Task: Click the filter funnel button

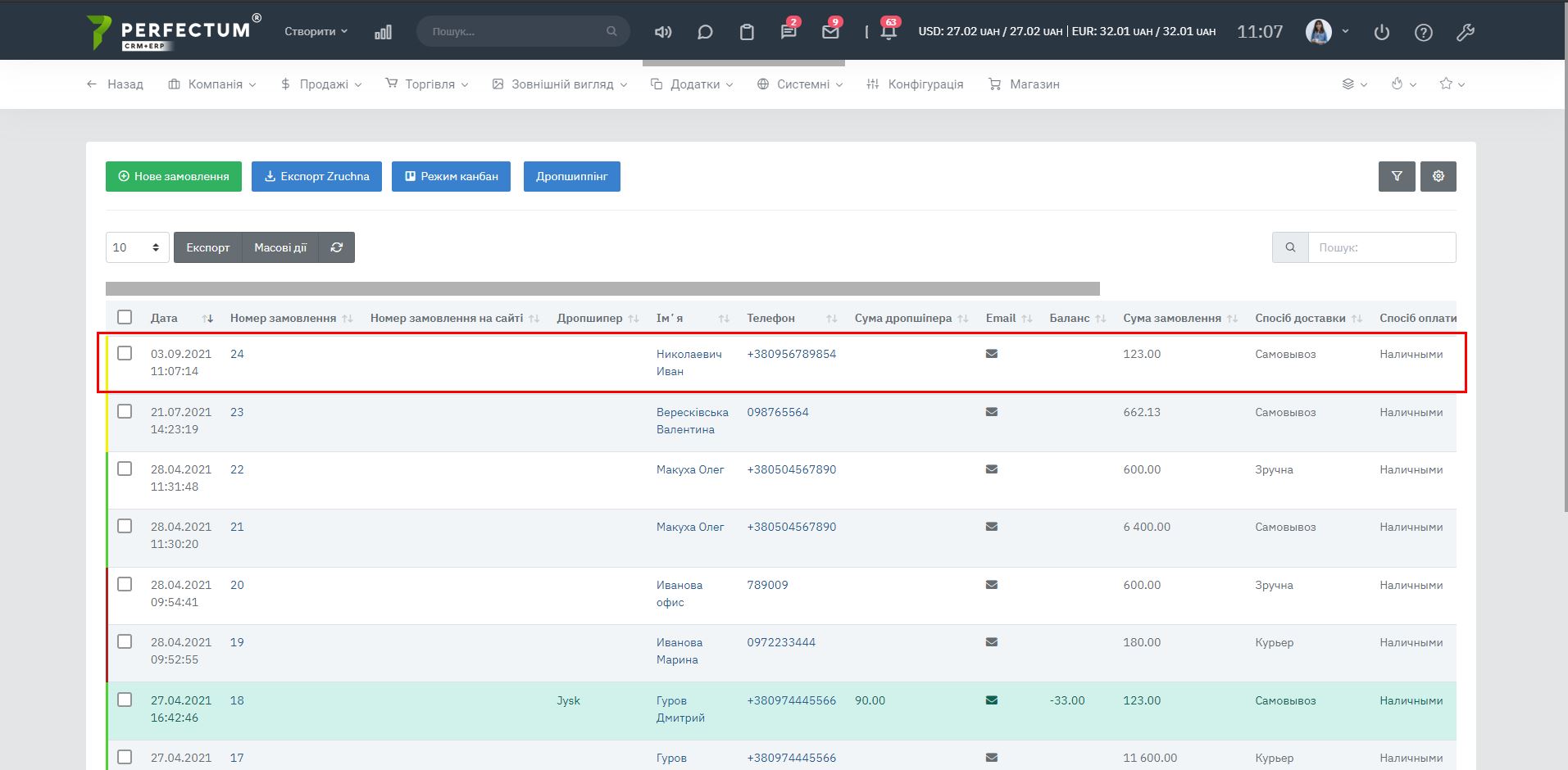Action: [1397, 176]
